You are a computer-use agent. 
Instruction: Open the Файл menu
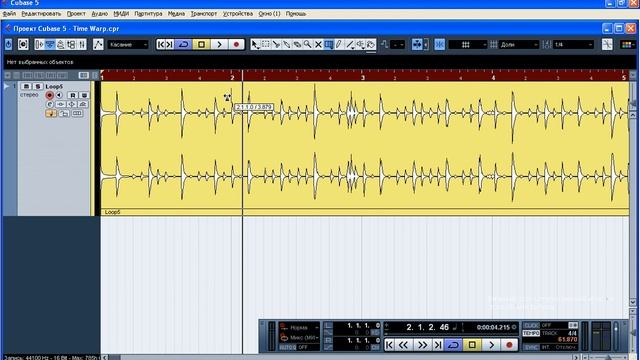pyautogui.click(x=9, y=13)
